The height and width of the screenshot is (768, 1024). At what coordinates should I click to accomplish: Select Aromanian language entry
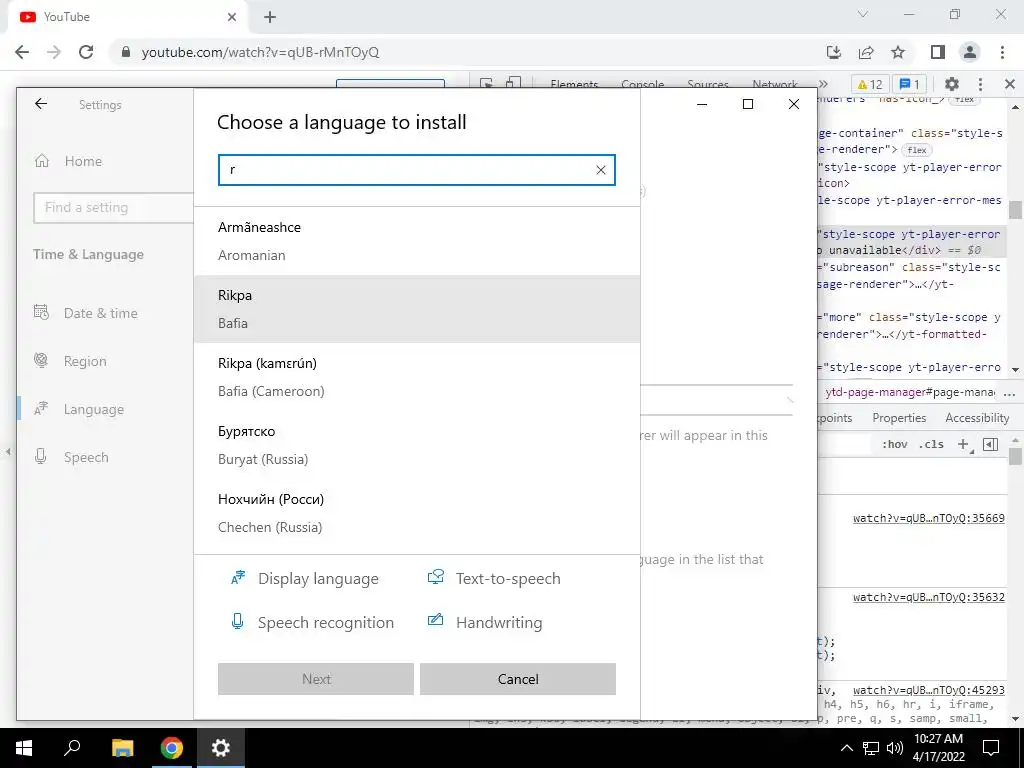click(417, 241)
